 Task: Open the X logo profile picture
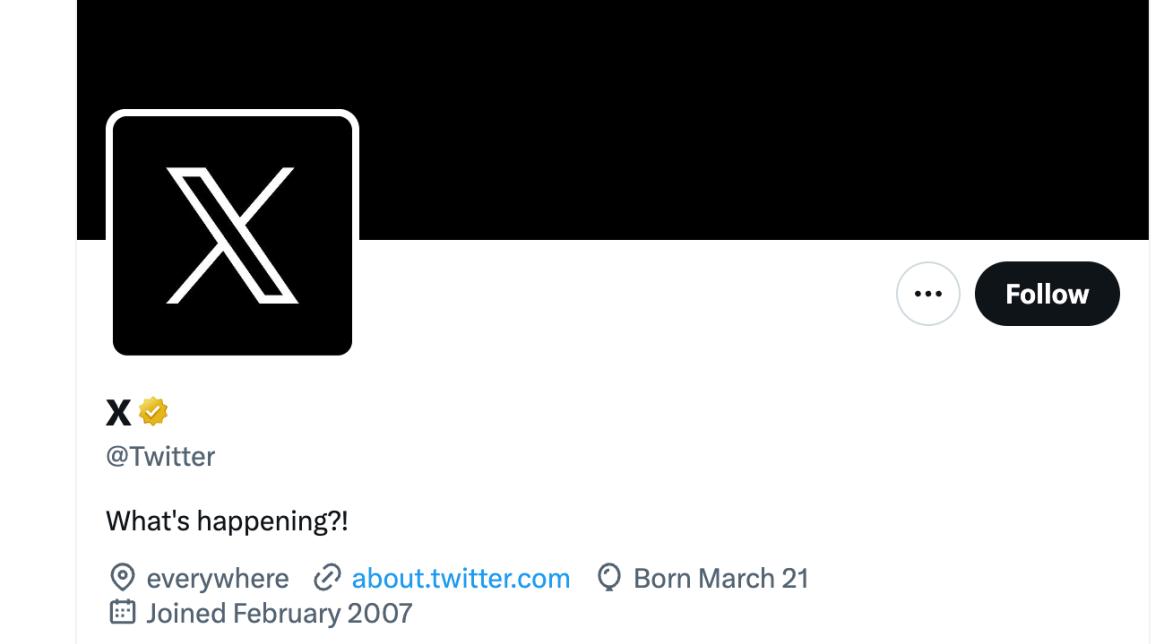pos(232,235)
